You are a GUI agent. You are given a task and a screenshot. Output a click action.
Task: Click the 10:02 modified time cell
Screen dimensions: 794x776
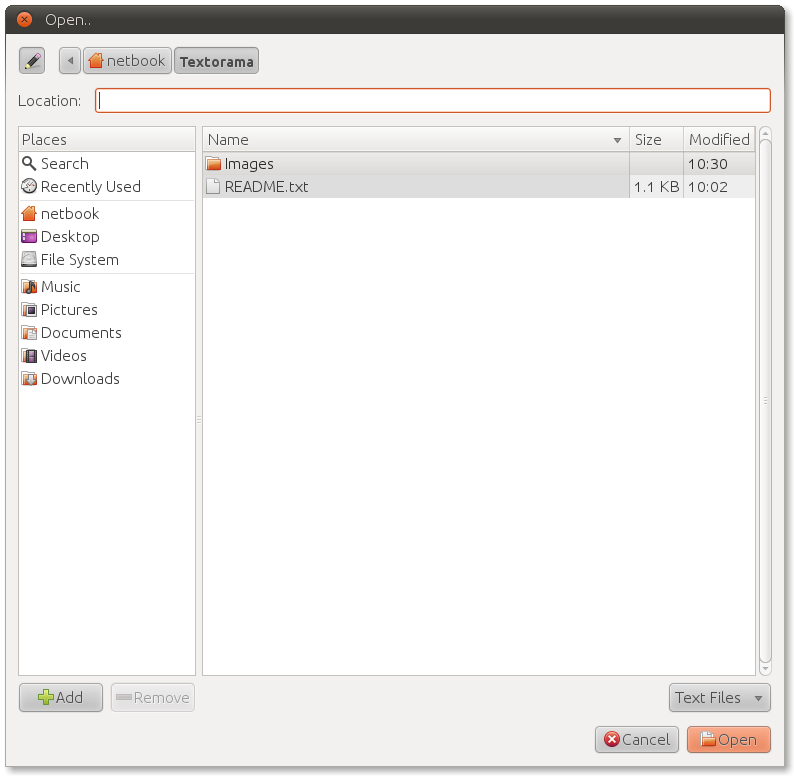[x=719, y=187]
